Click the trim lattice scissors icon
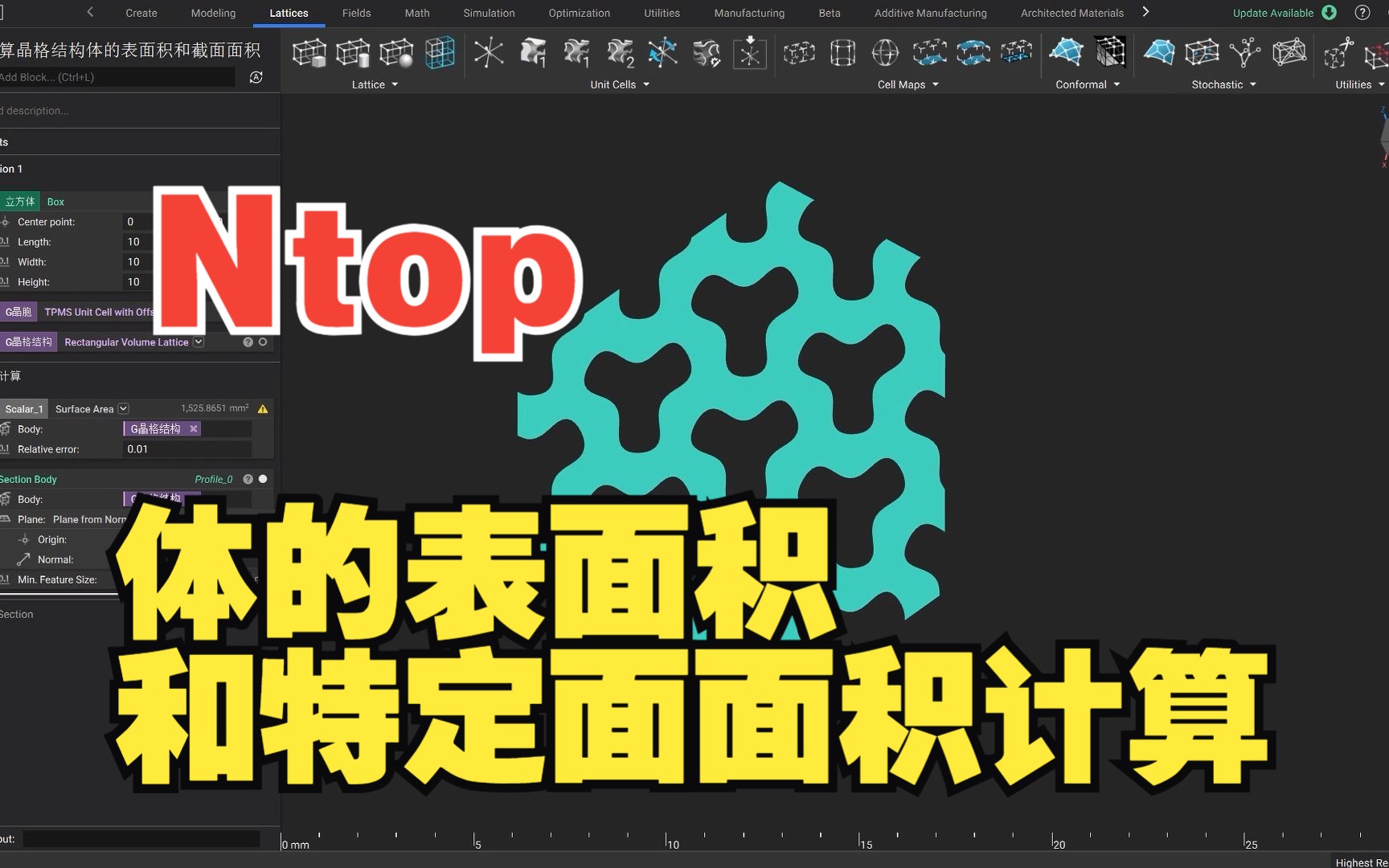Image resolution: width=1389 pixels, height=868 pixels. pos(1338,53)
